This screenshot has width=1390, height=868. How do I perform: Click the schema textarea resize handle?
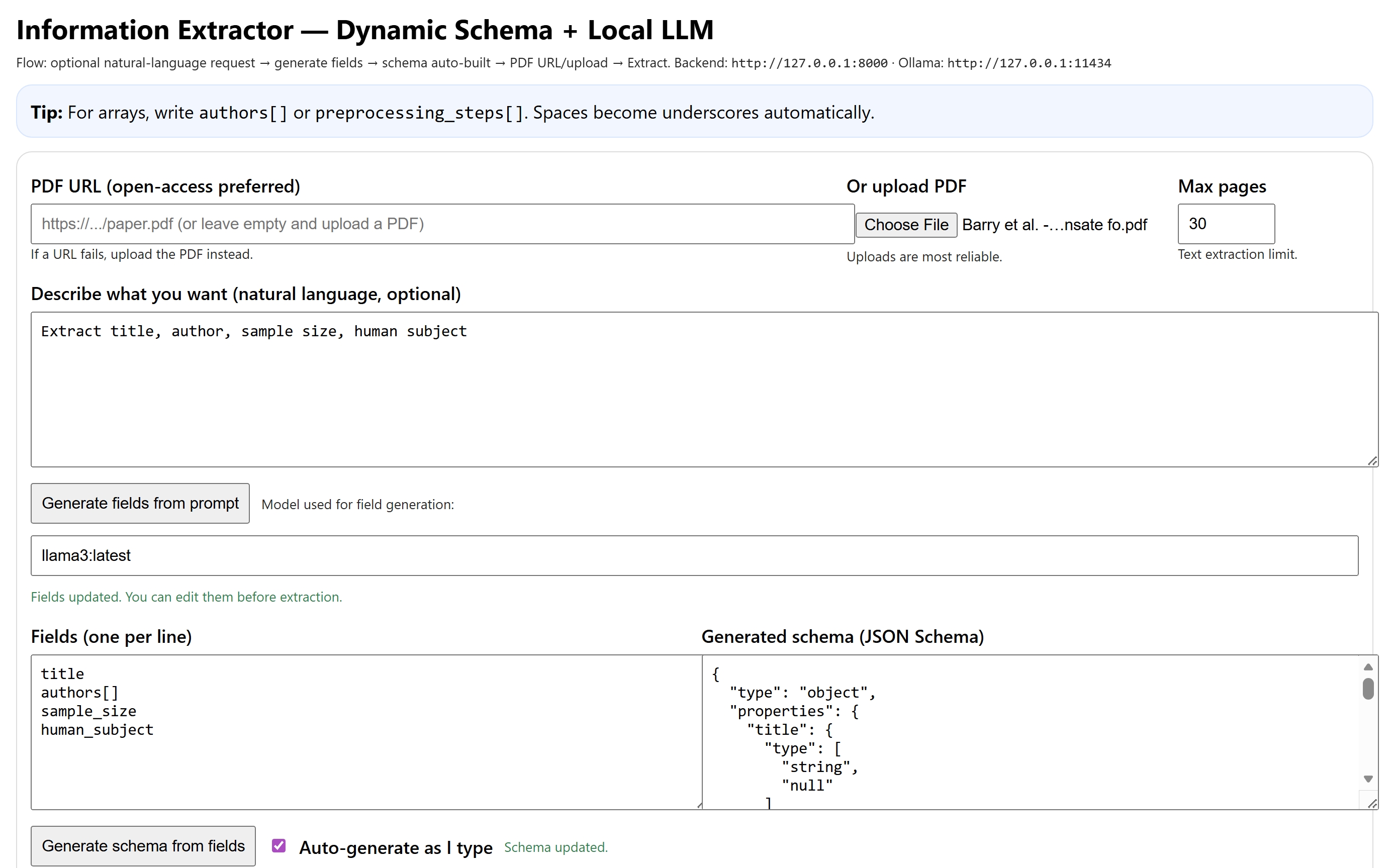(1372, 804)
